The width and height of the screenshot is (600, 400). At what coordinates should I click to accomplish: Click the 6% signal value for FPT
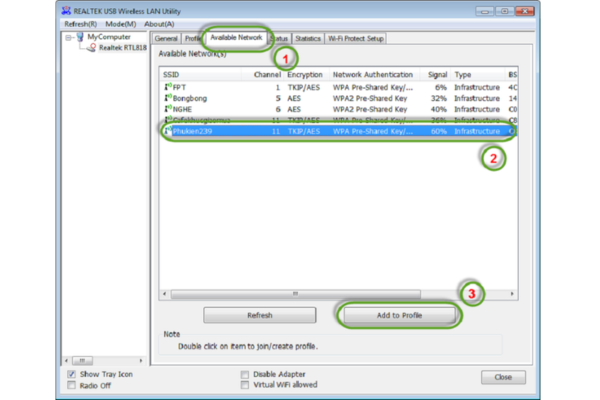(440, 87)
